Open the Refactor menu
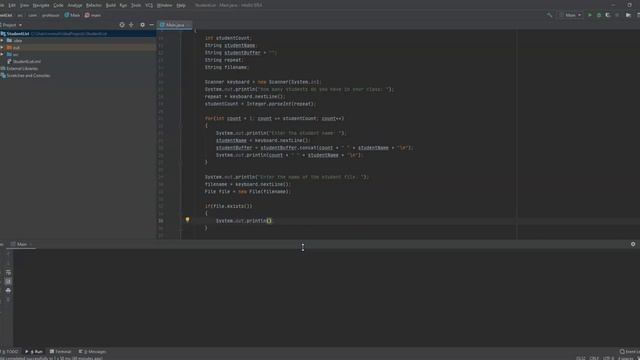 coord(93,5)
